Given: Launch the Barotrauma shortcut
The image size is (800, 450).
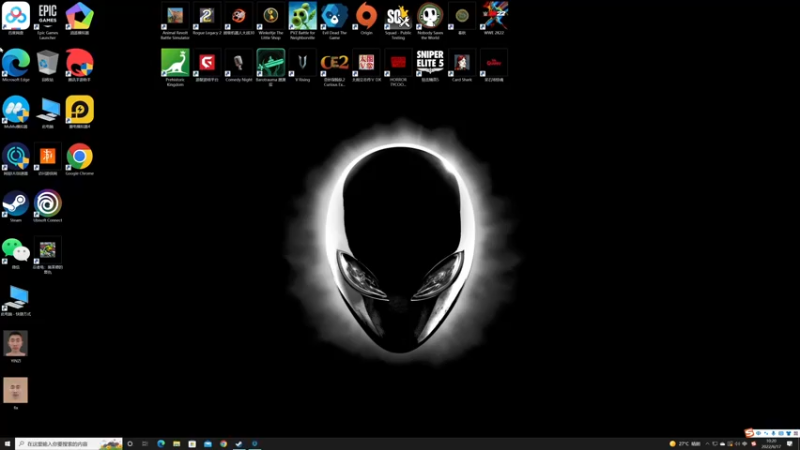Looking at the screenshot, I should point(270,67).
